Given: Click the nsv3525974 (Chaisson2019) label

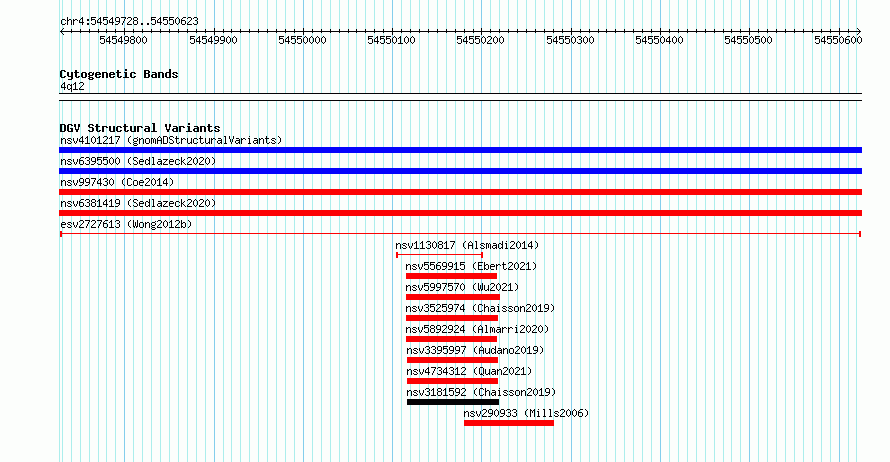Looking at the screenshot, I should [480, 308].
